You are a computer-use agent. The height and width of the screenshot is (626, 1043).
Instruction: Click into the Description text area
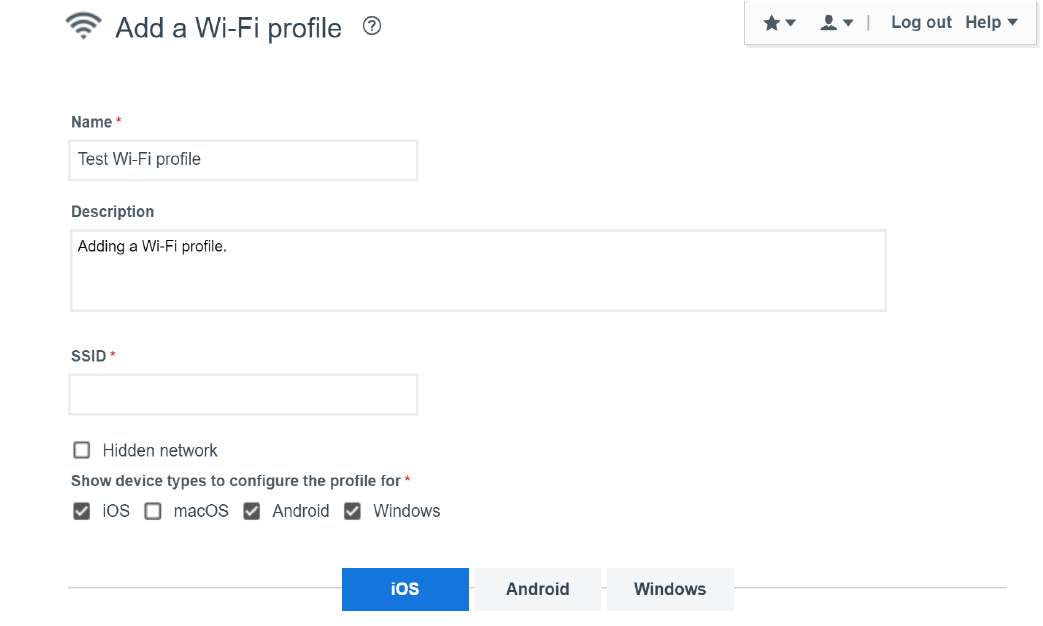click(x=478, y=271)
